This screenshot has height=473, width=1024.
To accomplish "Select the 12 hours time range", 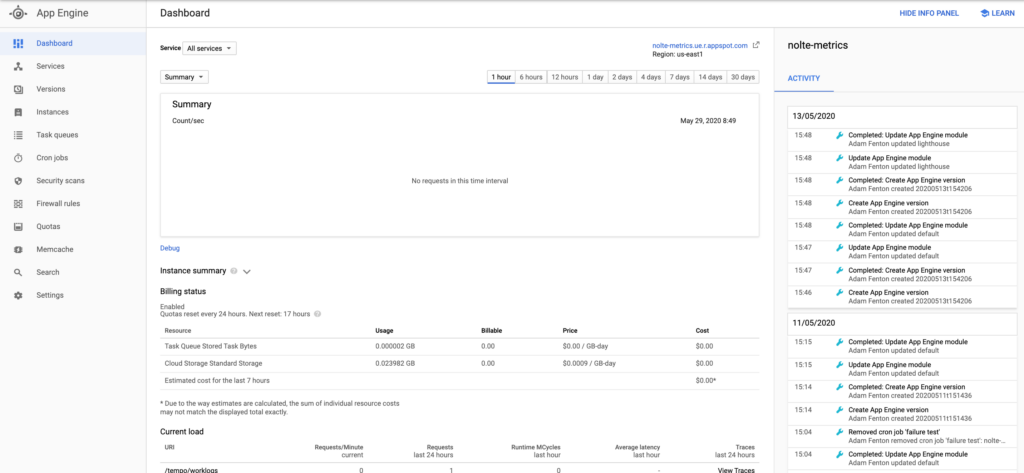I will [x=564, y=77].
